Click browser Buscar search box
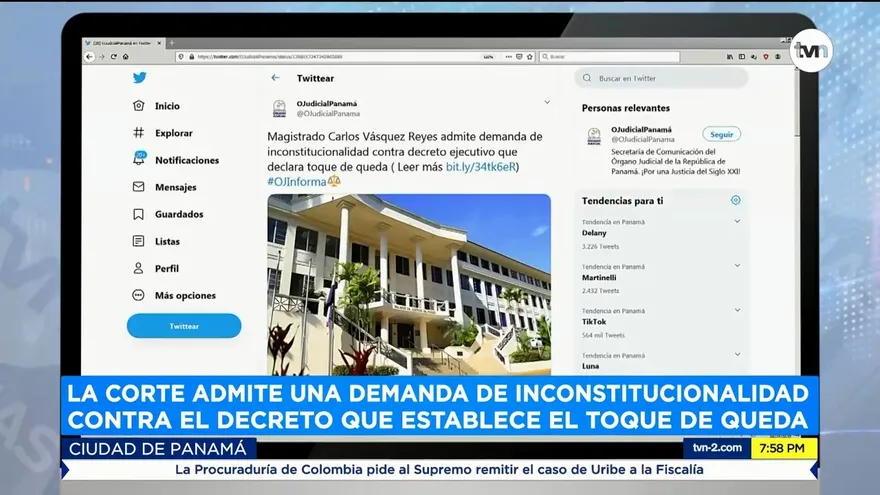Image resolution: width=880 pixels, height=495 pixels. [609, 57]
